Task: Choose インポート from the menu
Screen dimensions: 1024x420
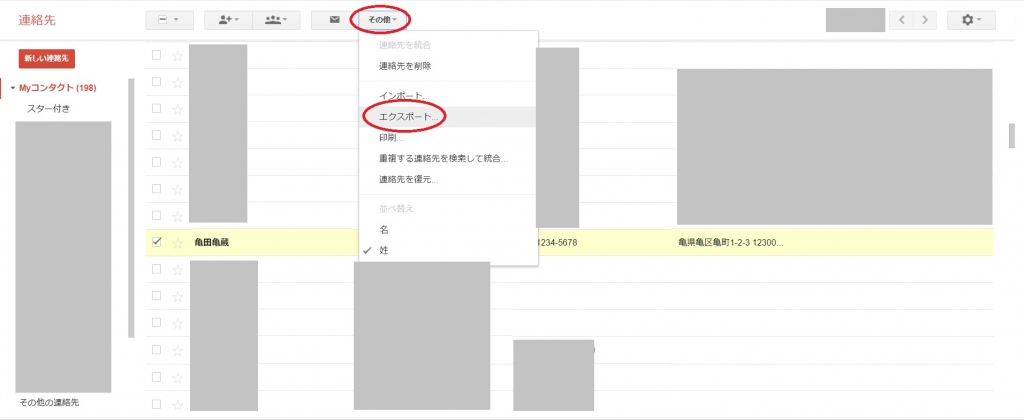Action: (406, 96)
